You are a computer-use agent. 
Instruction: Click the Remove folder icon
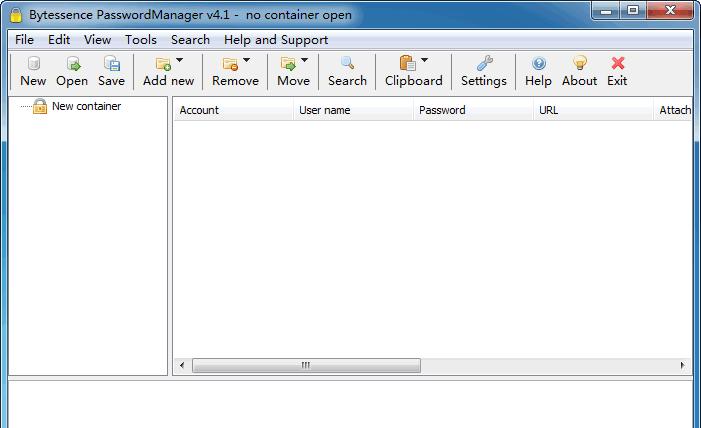point(230,64)
